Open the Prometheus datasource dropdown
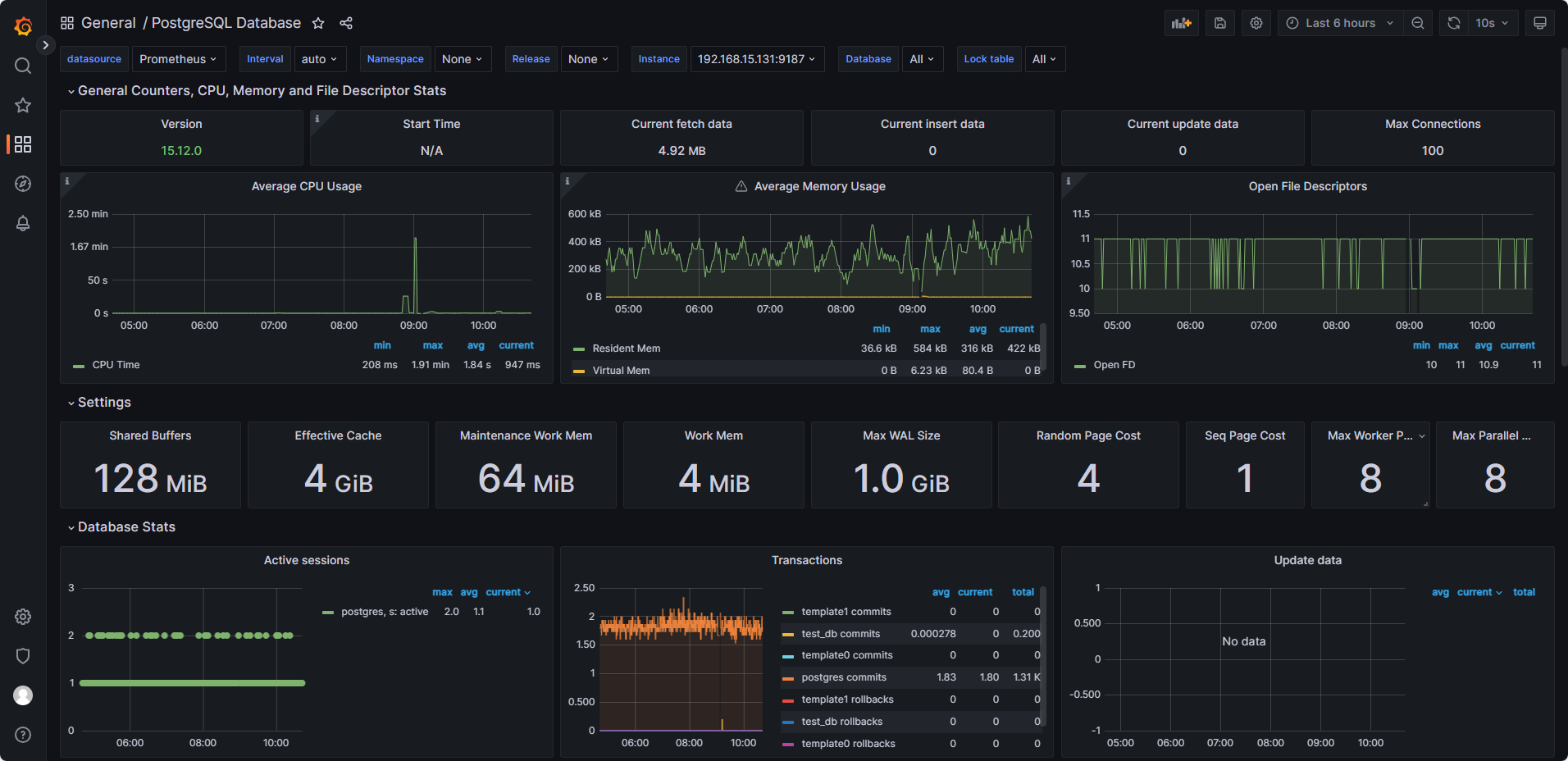This screenshot has height=761, width=1568. [x=178, y=59]
